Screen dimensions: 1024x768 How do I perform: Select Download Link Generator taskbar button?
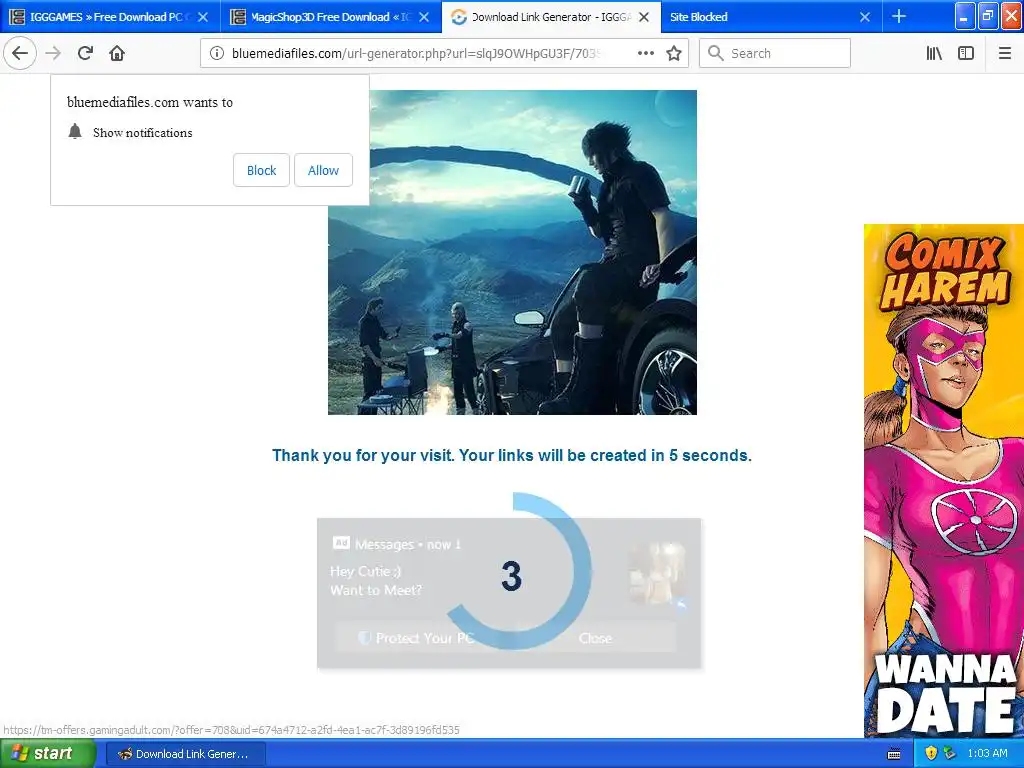185,754
